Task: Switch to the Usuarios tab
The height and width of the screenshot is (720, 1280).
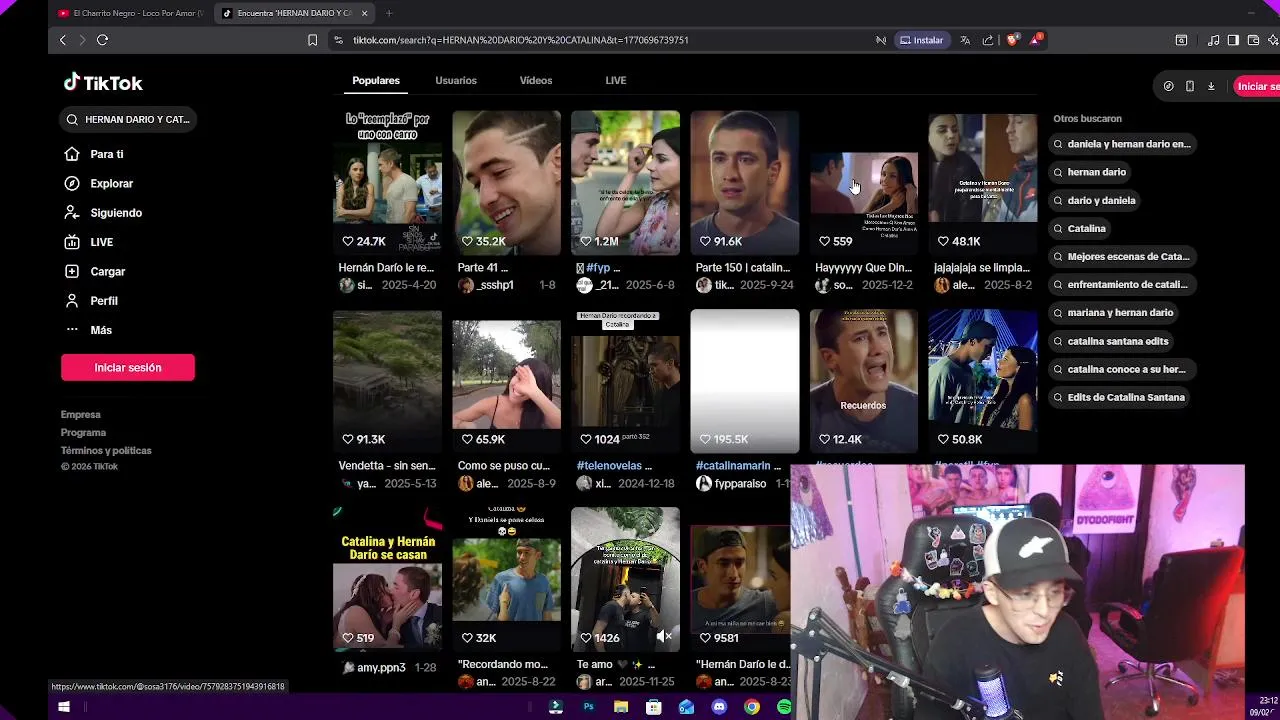Action: [x=456, y=80]
